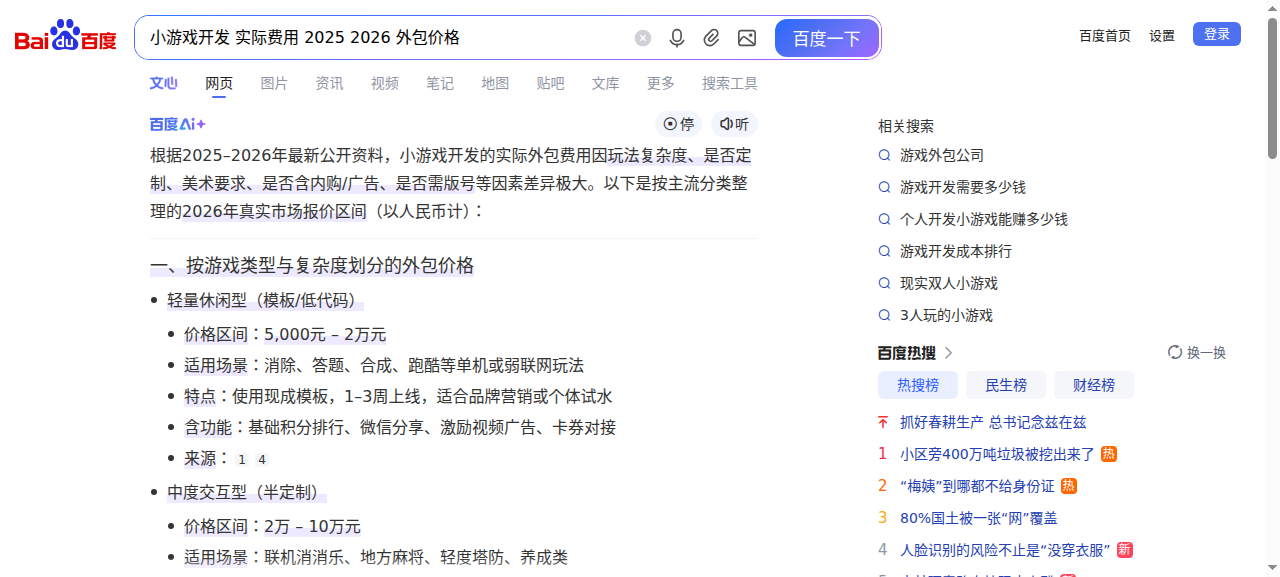Start voice search with microphone icon
The image size is (1280, 577).
coord(677,38)
